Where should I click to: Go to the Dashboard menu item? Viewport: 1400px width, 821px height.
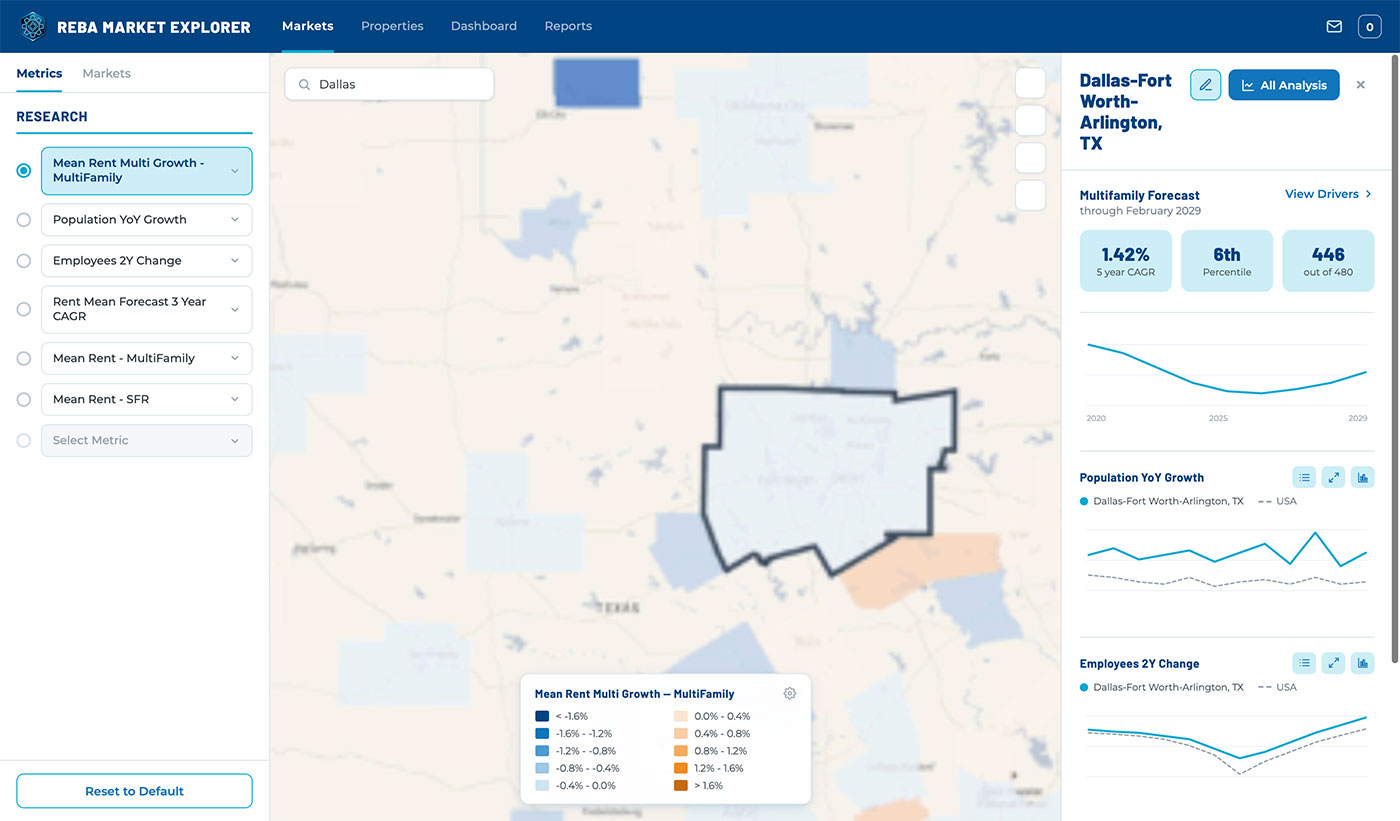(484, 26)
